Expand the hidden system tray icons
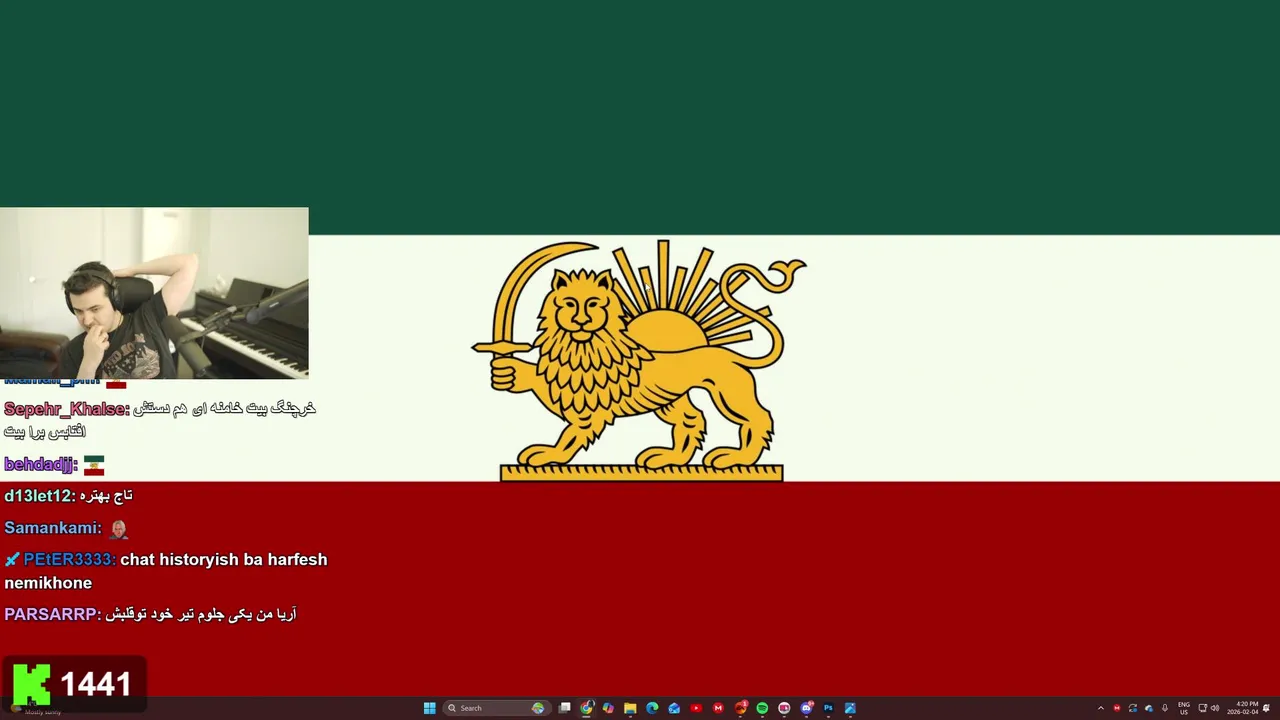The width and height of the screenshot is (1280, 720). 1101,708
